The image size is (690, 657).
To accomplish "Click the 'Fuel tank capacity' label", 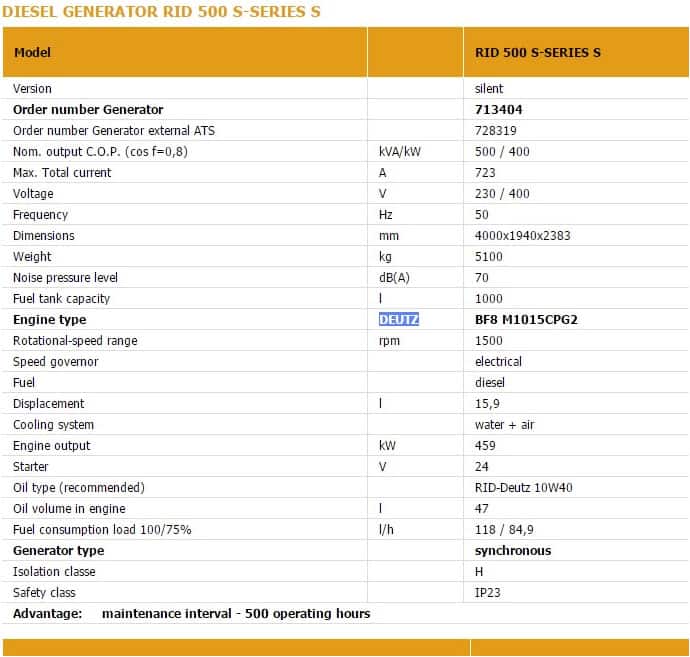I will click(61, 299).
